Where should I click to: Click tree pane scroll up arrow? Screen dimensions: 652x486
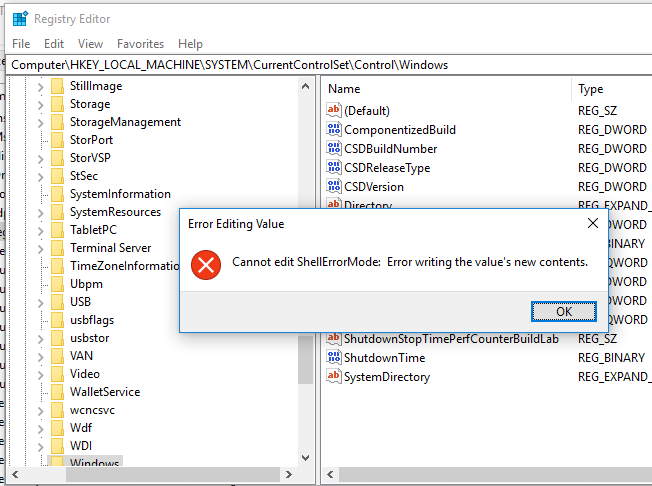tap(306, 86)
